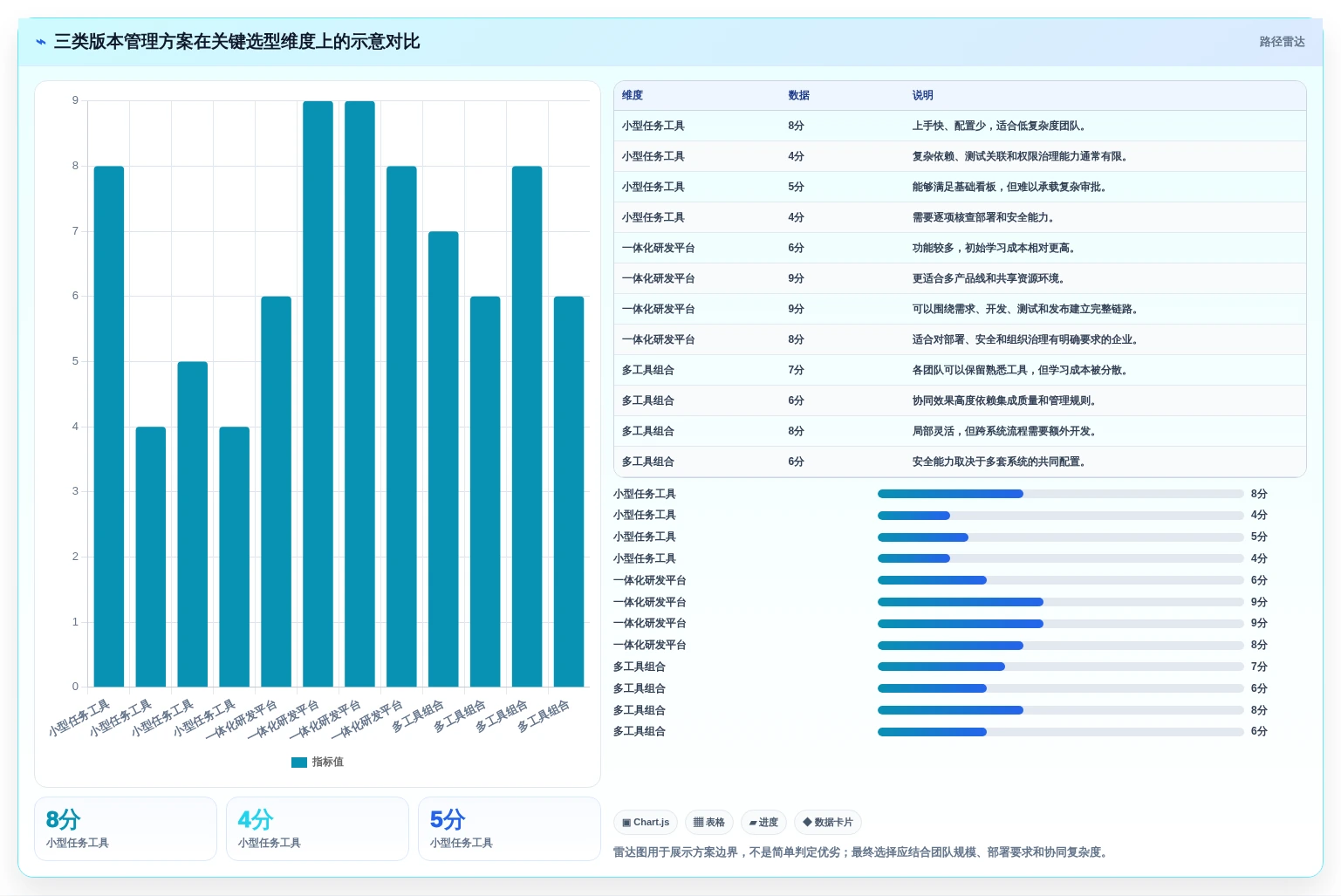Select the text 功能较多，初始学习成本相对更高。
1341x896 pixels.
tap(995, 249)
